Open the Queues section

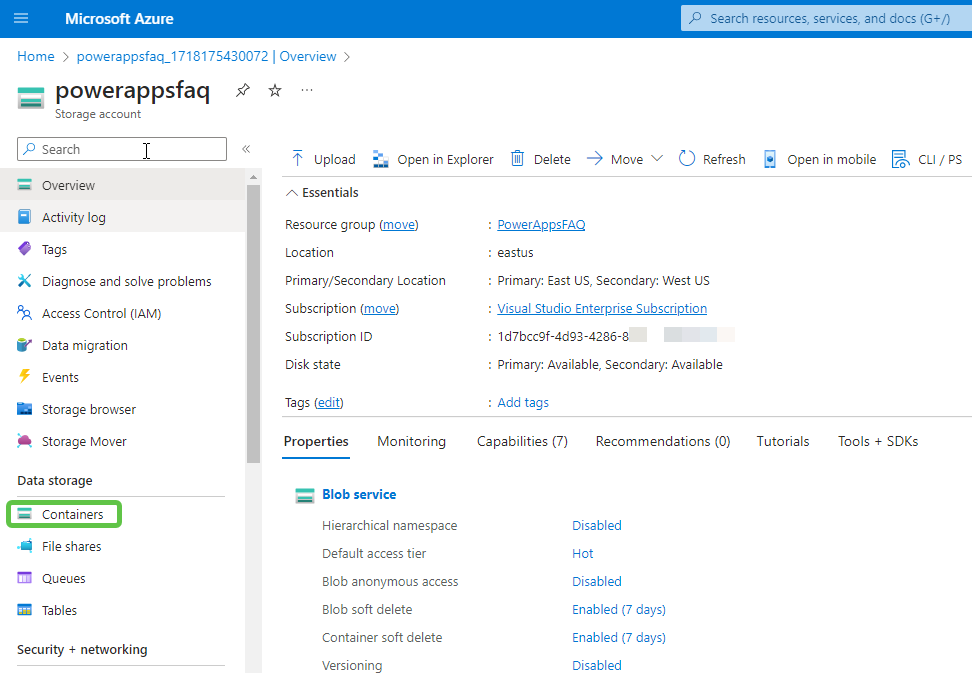(66, 578)
